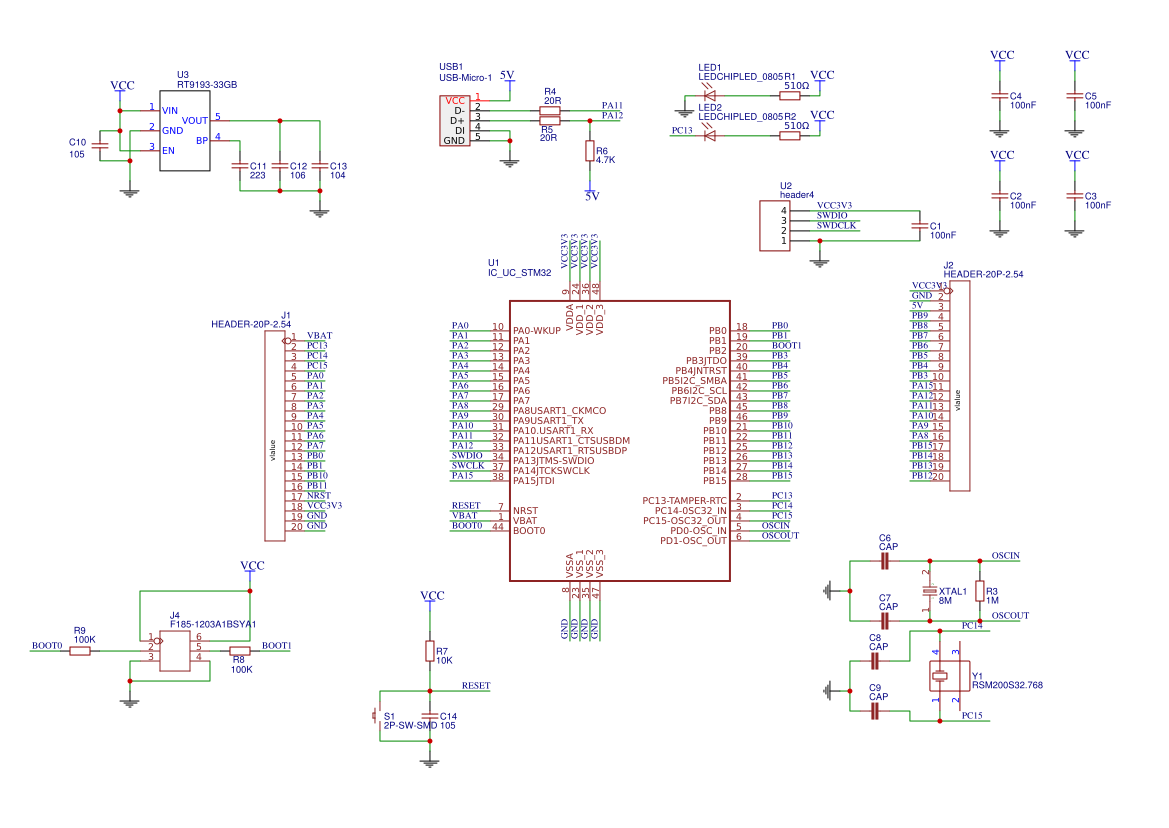Click the LED2 diode symbol

712,133
